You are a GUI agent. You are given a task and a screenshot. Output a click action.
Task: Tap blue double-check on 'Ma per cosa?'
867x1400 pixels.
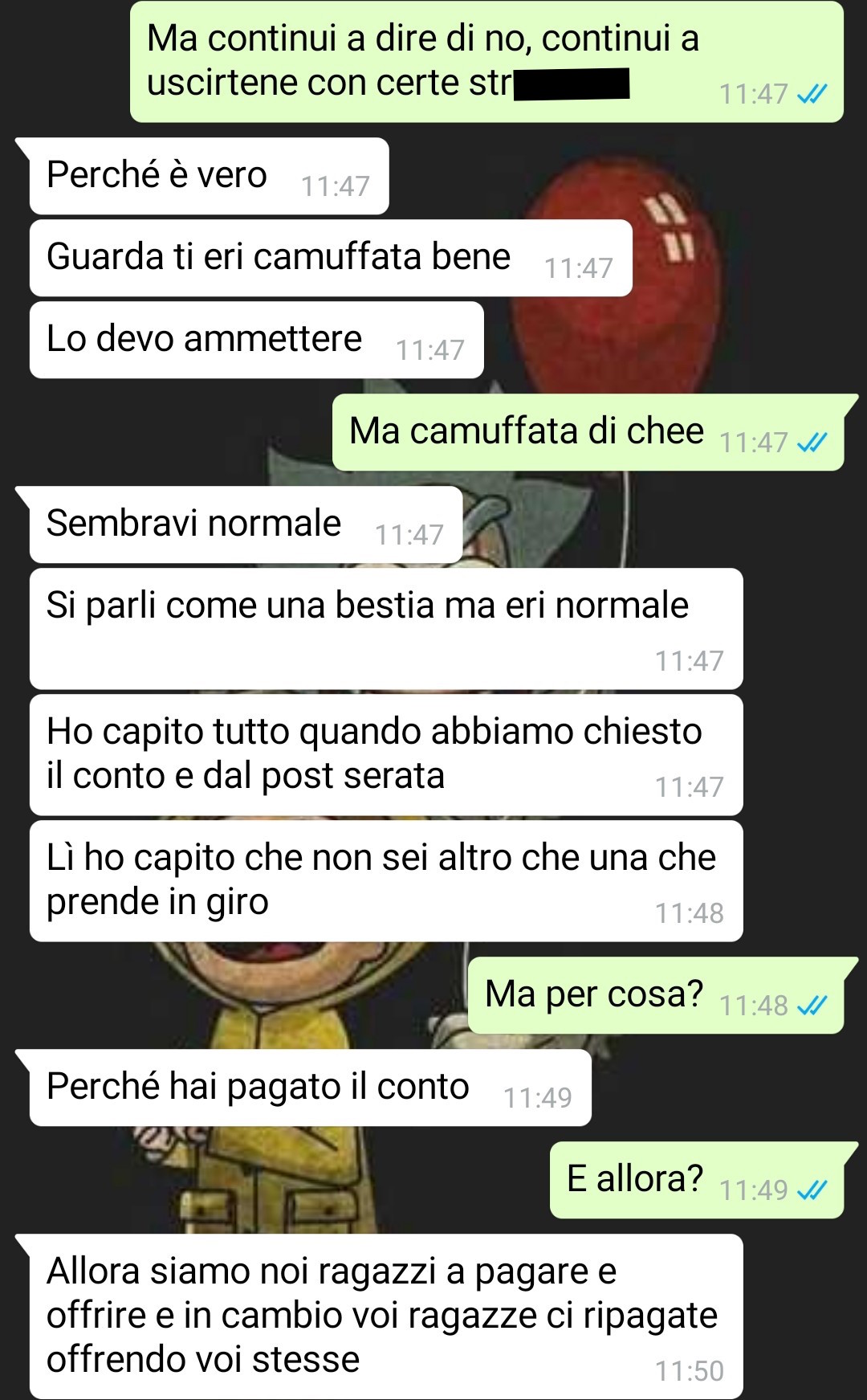click(812, 1006)
